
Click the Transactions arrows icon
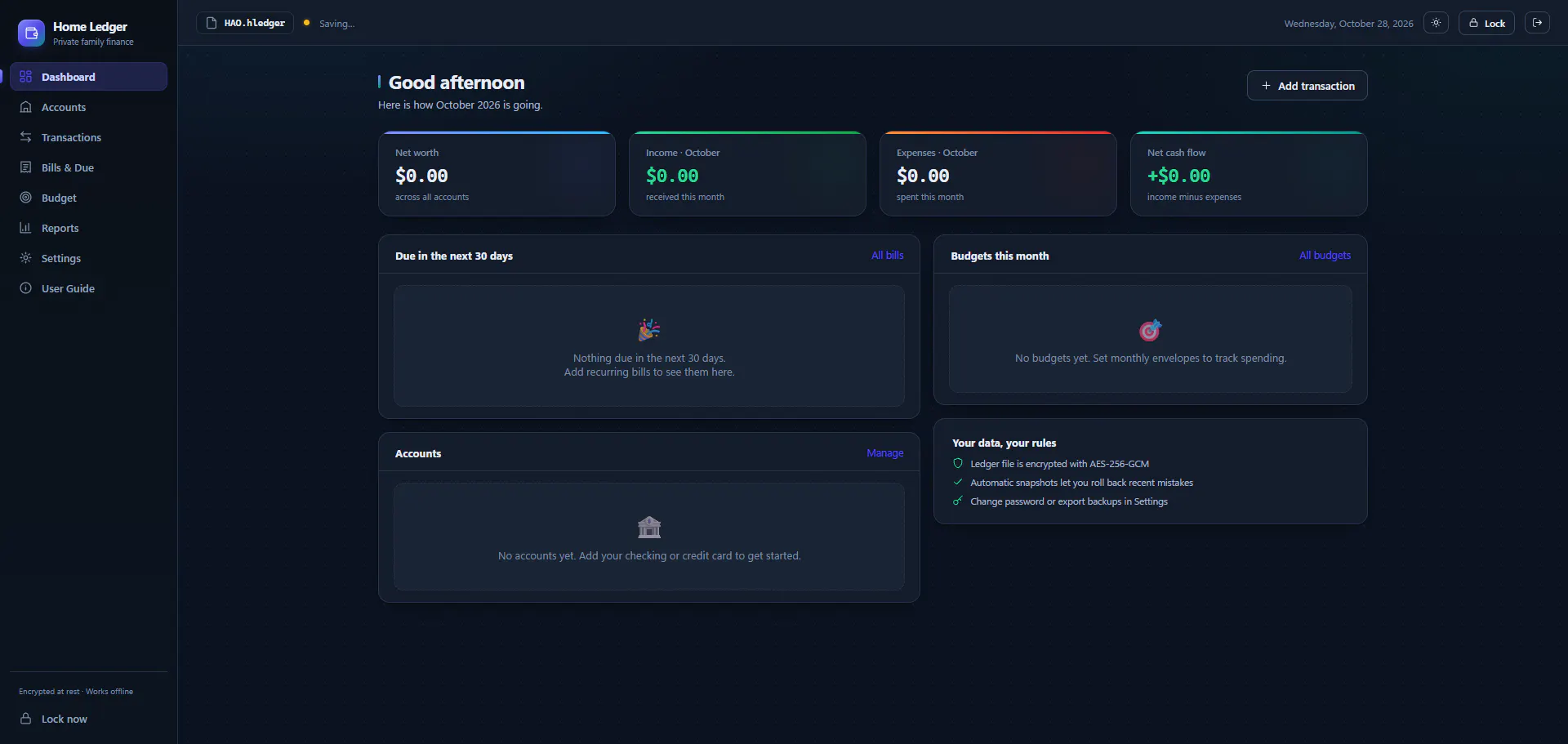(25, 137)
